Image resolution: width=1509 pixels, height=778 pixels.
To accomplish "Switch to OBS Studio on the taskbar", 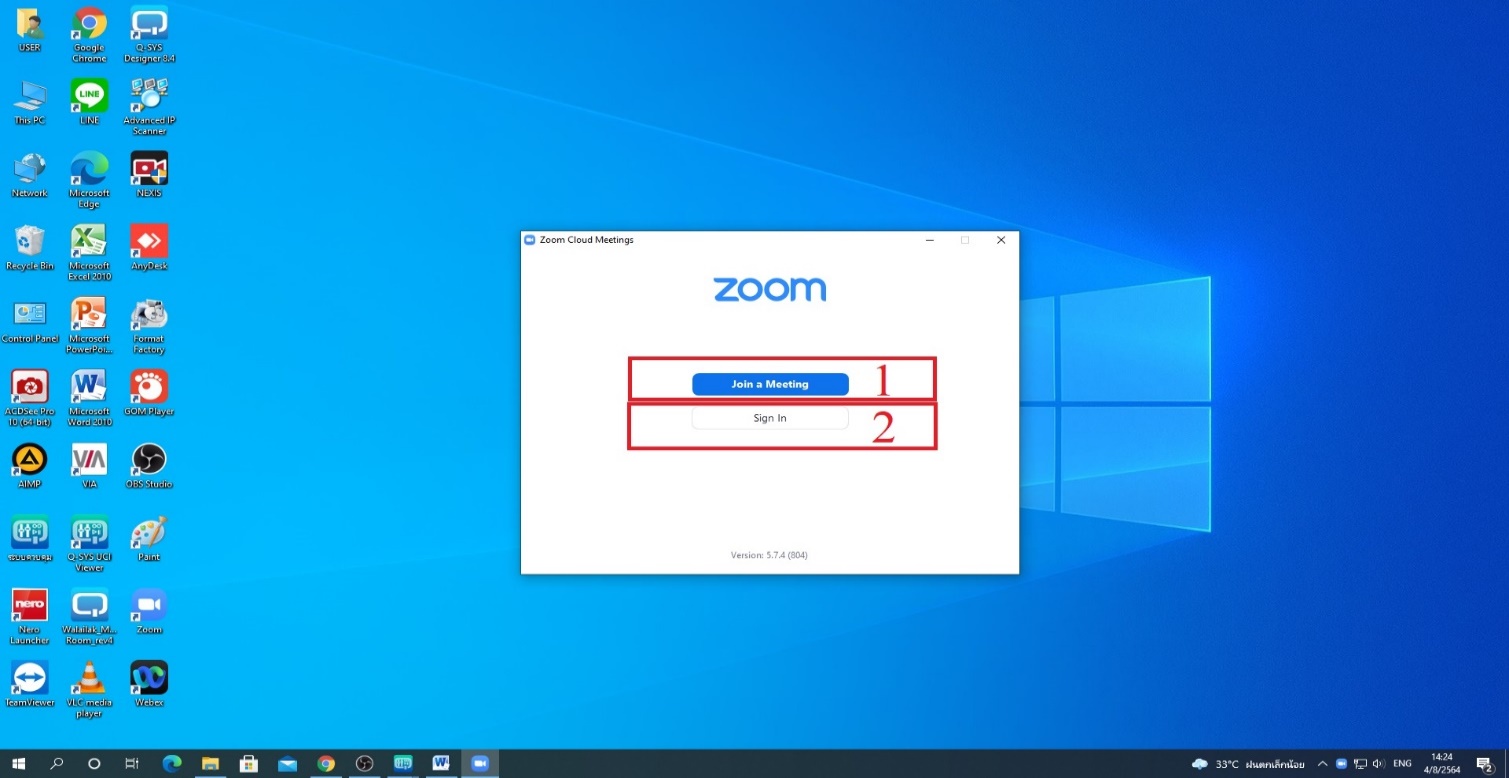I will (x=365, y=764).
